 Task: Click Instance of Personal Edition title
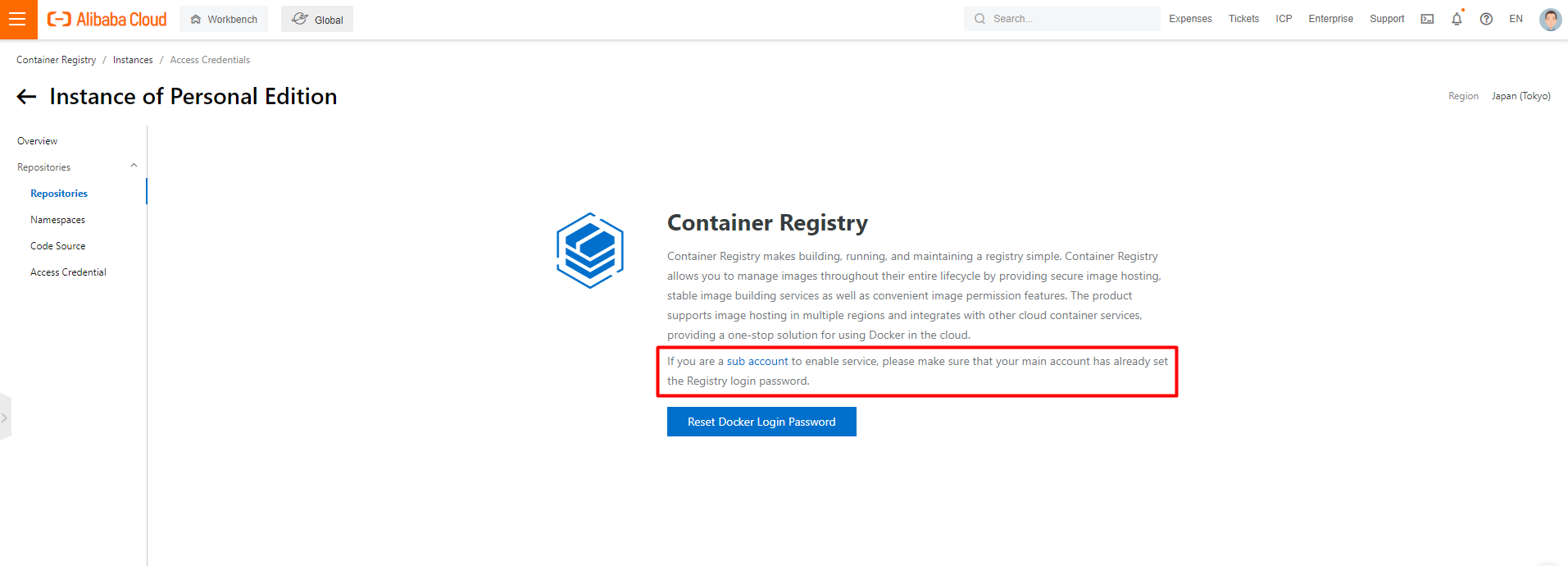(193, 97)
